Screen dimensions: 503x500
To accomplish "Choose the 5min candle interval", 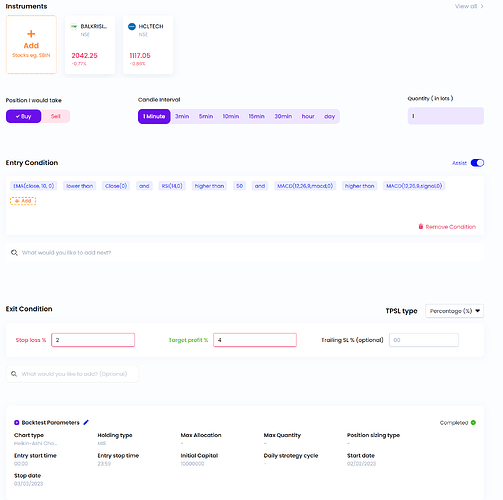I will pos(206,116).
